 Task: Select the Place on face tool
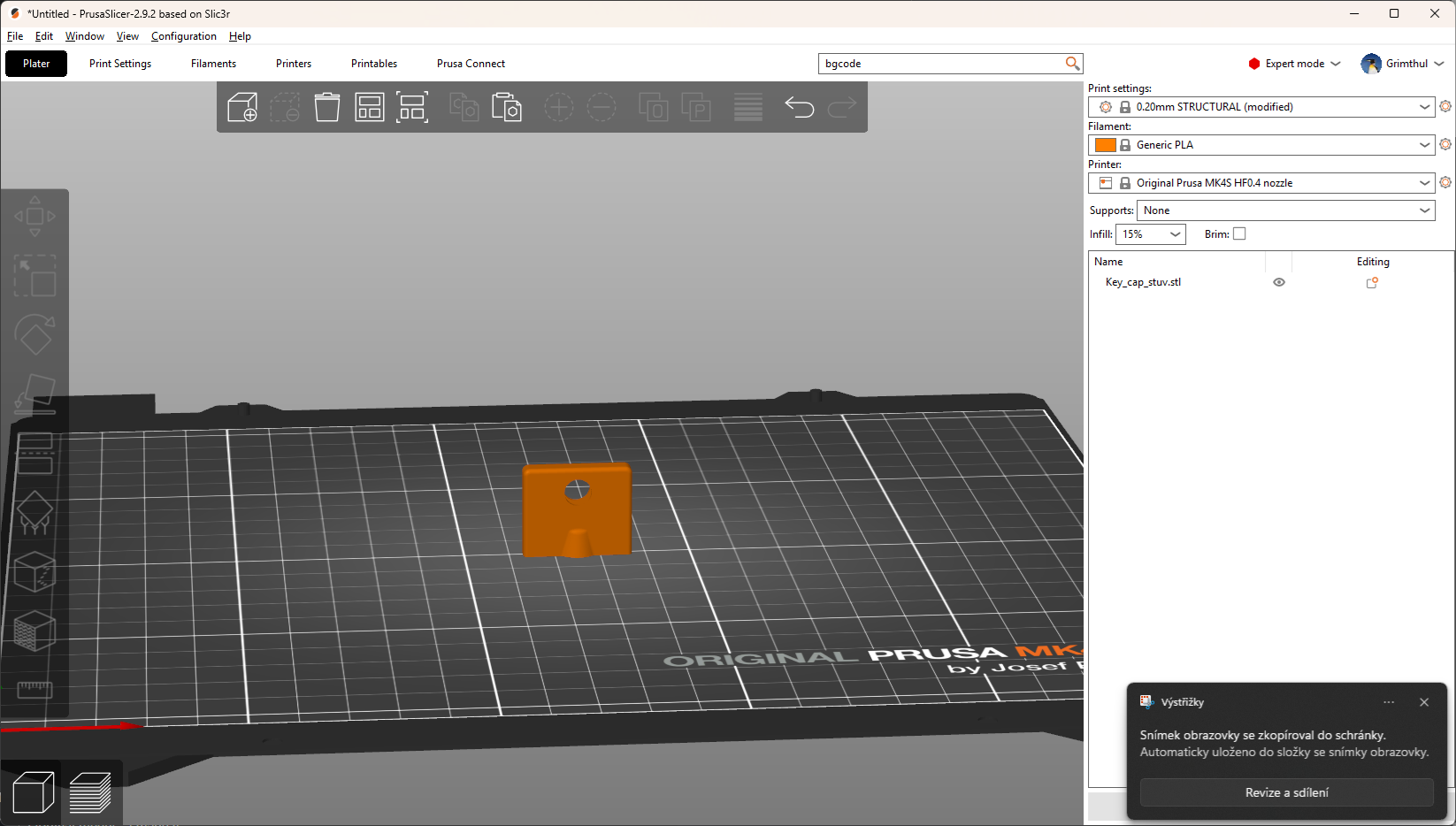point(34,394)
